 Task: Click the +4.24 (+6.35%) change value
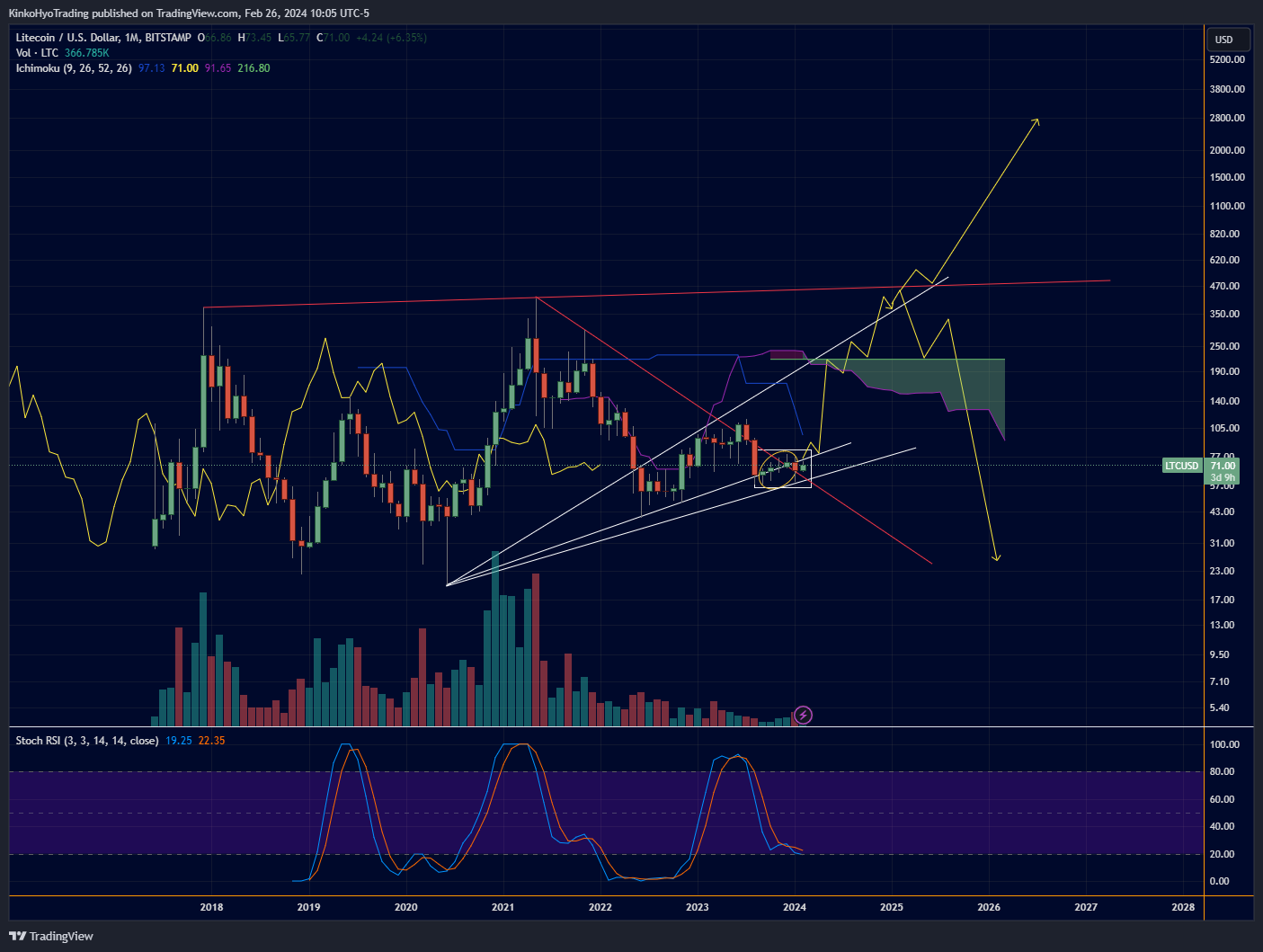pos(391,38)
